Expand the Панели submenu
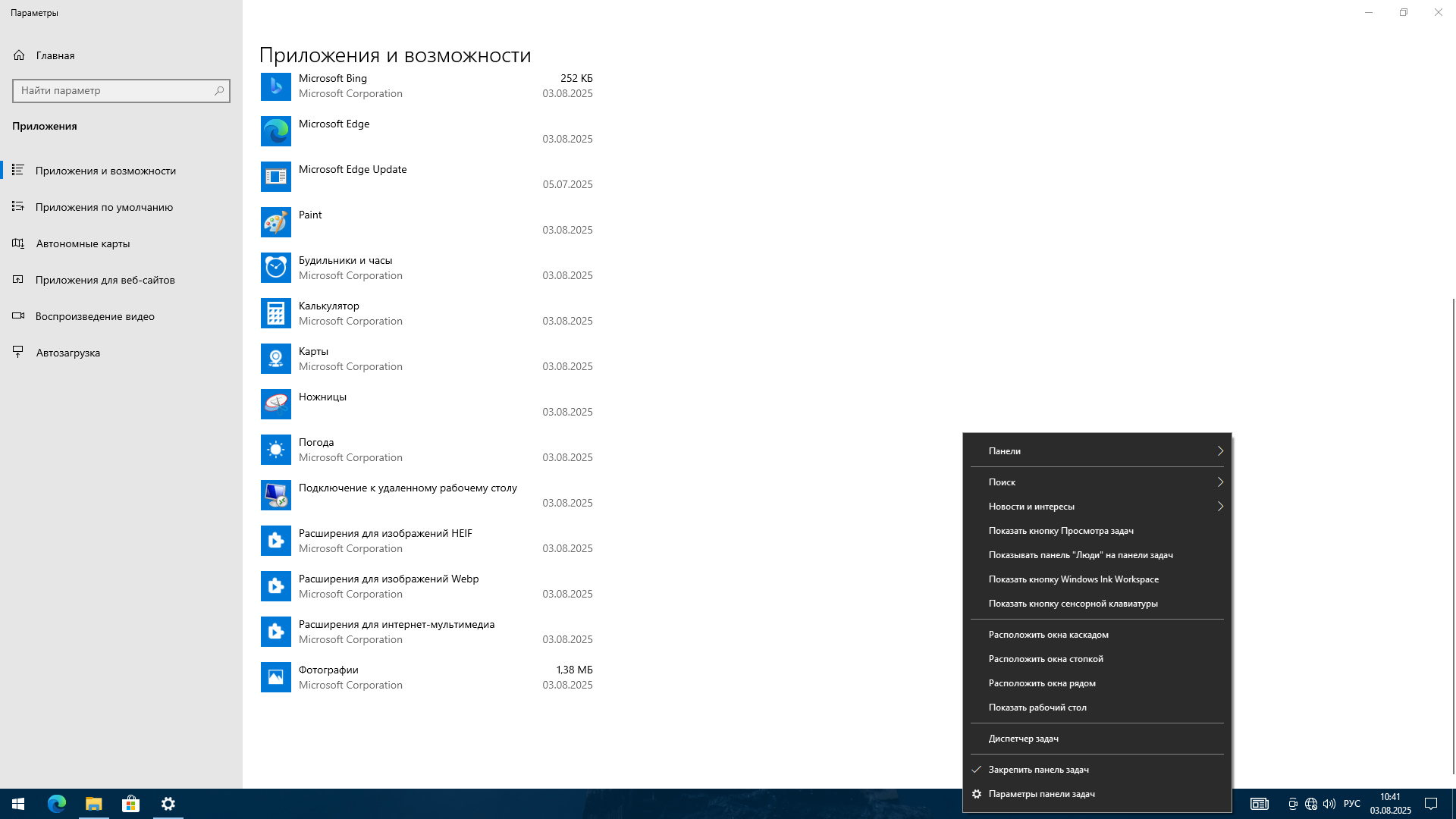This screenshot has width=1456, height=819. 1097,451
